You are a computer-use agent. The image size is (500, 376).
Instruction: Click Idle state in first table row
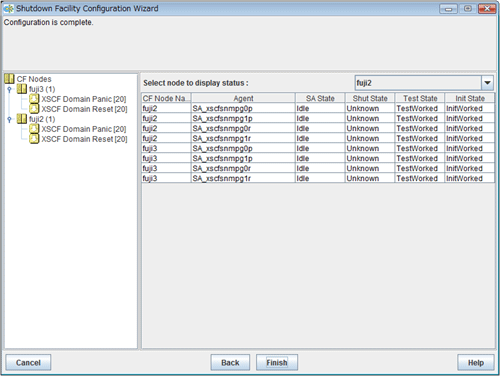coord(320,108)
